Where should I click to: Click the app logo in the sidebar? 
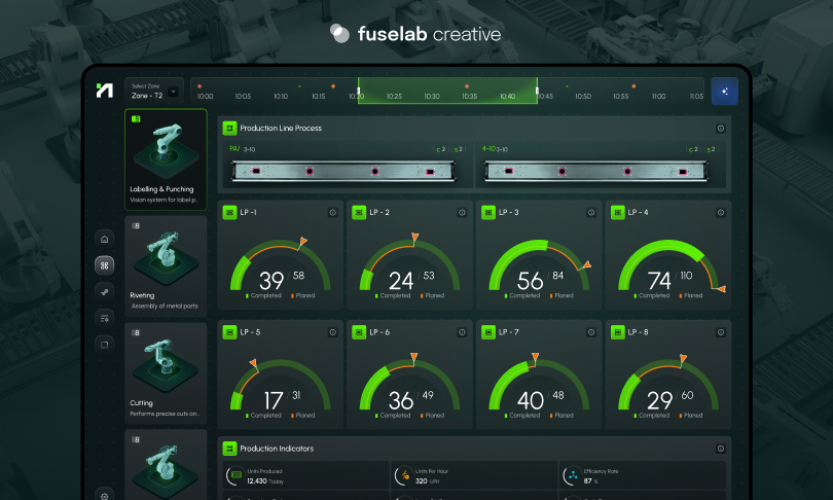pyautogui.click(x=104, y=90)
